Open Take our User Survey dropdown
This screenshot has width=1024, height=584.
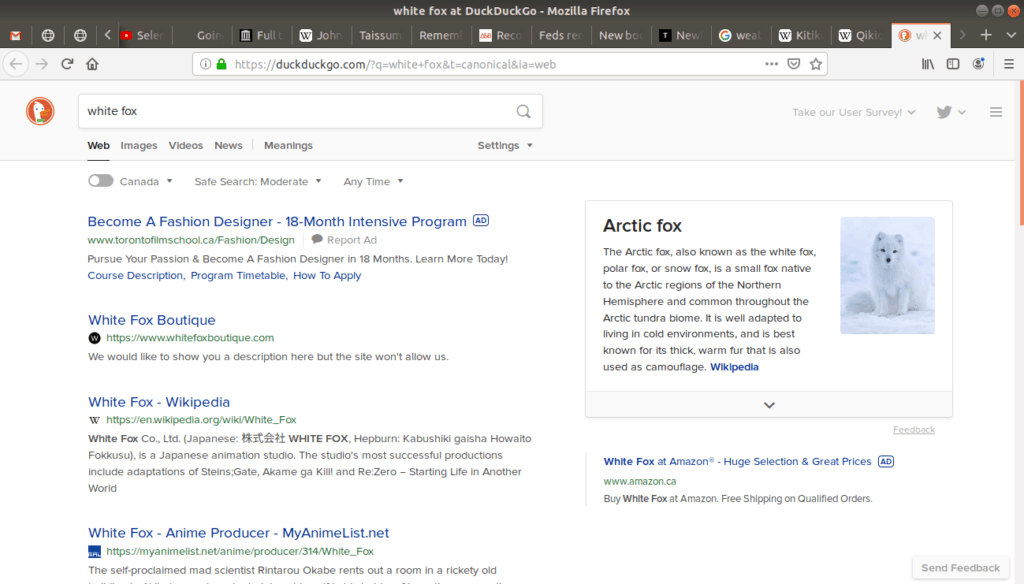click(x=854, y=112)
